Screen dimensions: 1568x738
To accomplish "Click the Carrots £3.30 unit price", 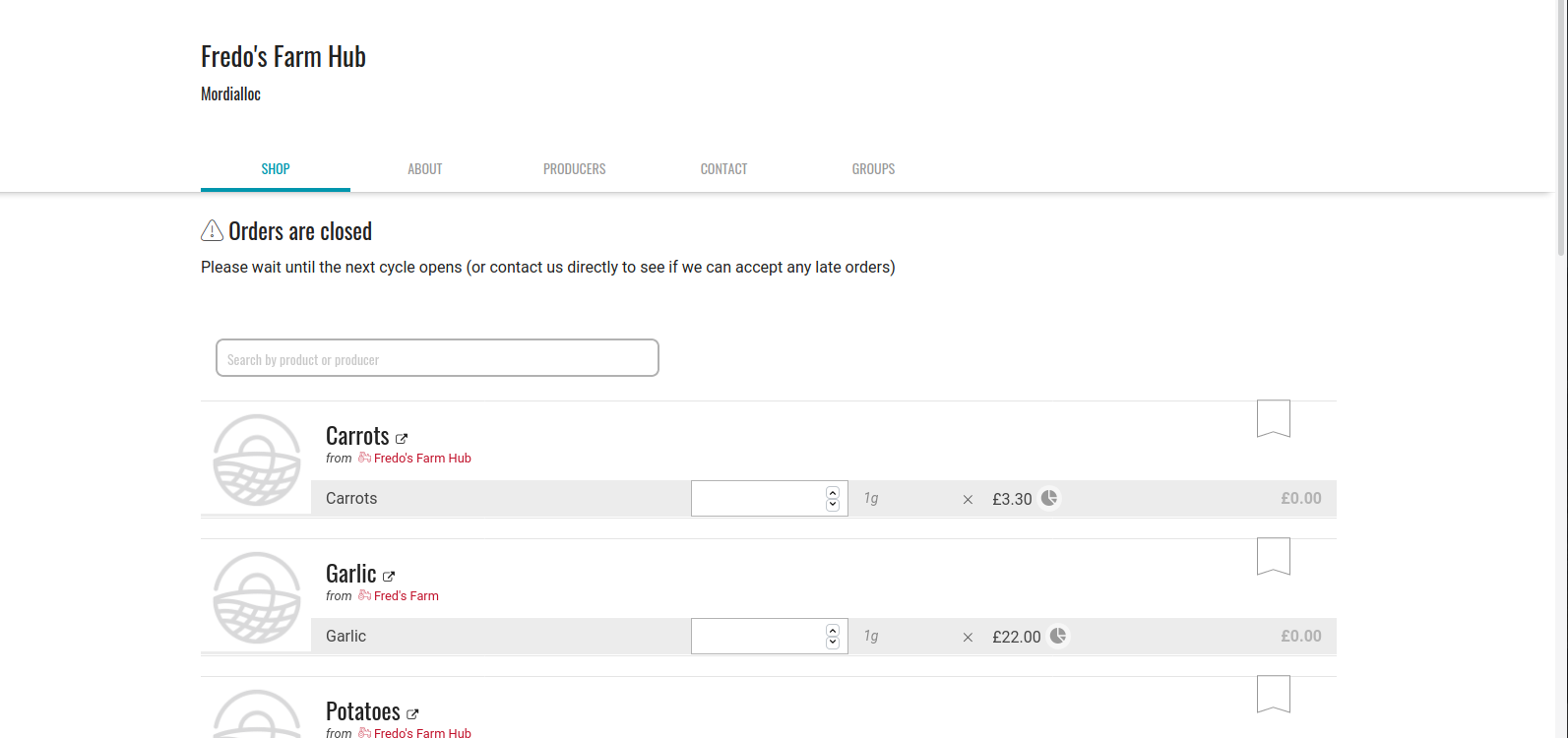I will [x=1012, y=499].
